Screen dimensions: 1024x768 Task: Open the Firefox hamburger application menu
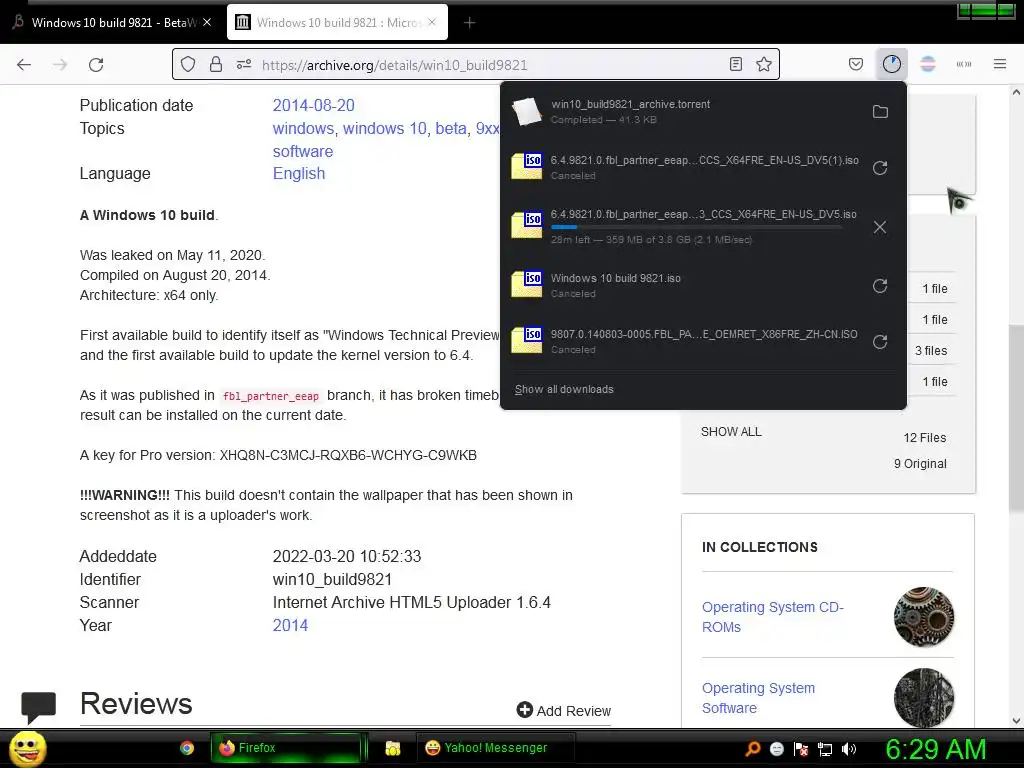pyautogui.click(x=999, y=64)
